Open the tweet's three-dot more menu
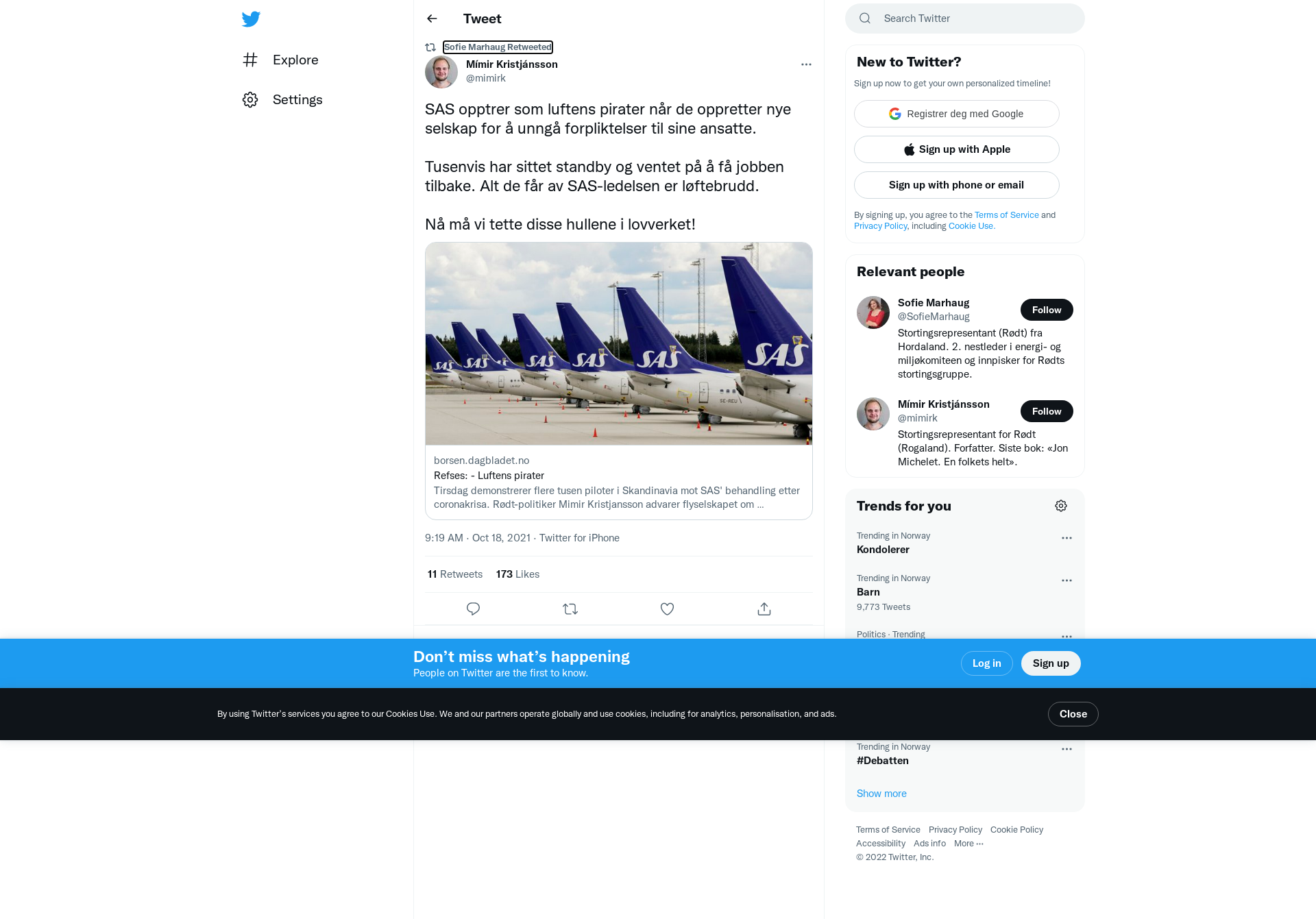Image resolution: width=1316 pixels, height=919 pixels. 806,64
